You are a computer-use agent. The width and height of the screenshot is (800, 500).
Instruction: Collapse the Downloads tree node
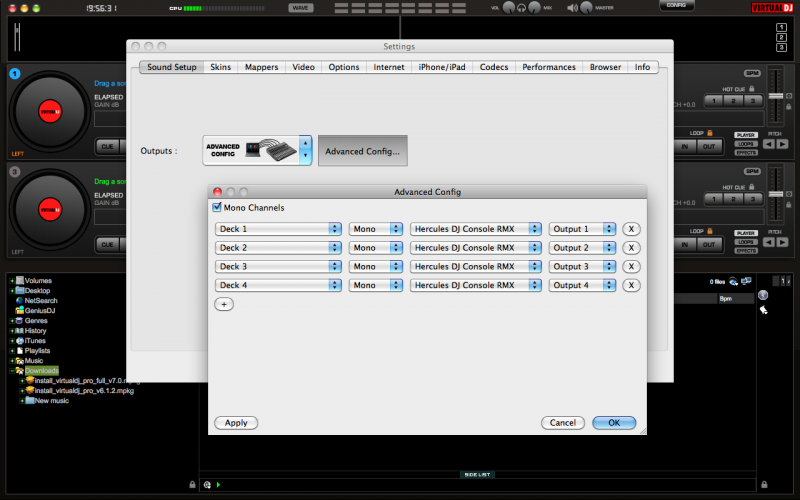point(12,371)
